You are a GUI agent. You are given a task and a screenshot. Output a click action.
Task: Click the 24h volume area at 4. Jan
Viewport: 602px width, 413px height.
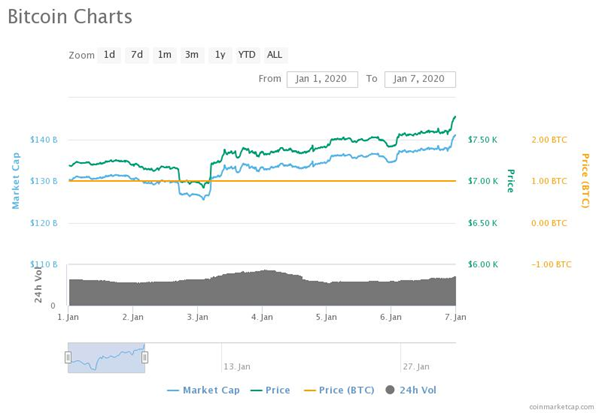(x=263, y=288)
